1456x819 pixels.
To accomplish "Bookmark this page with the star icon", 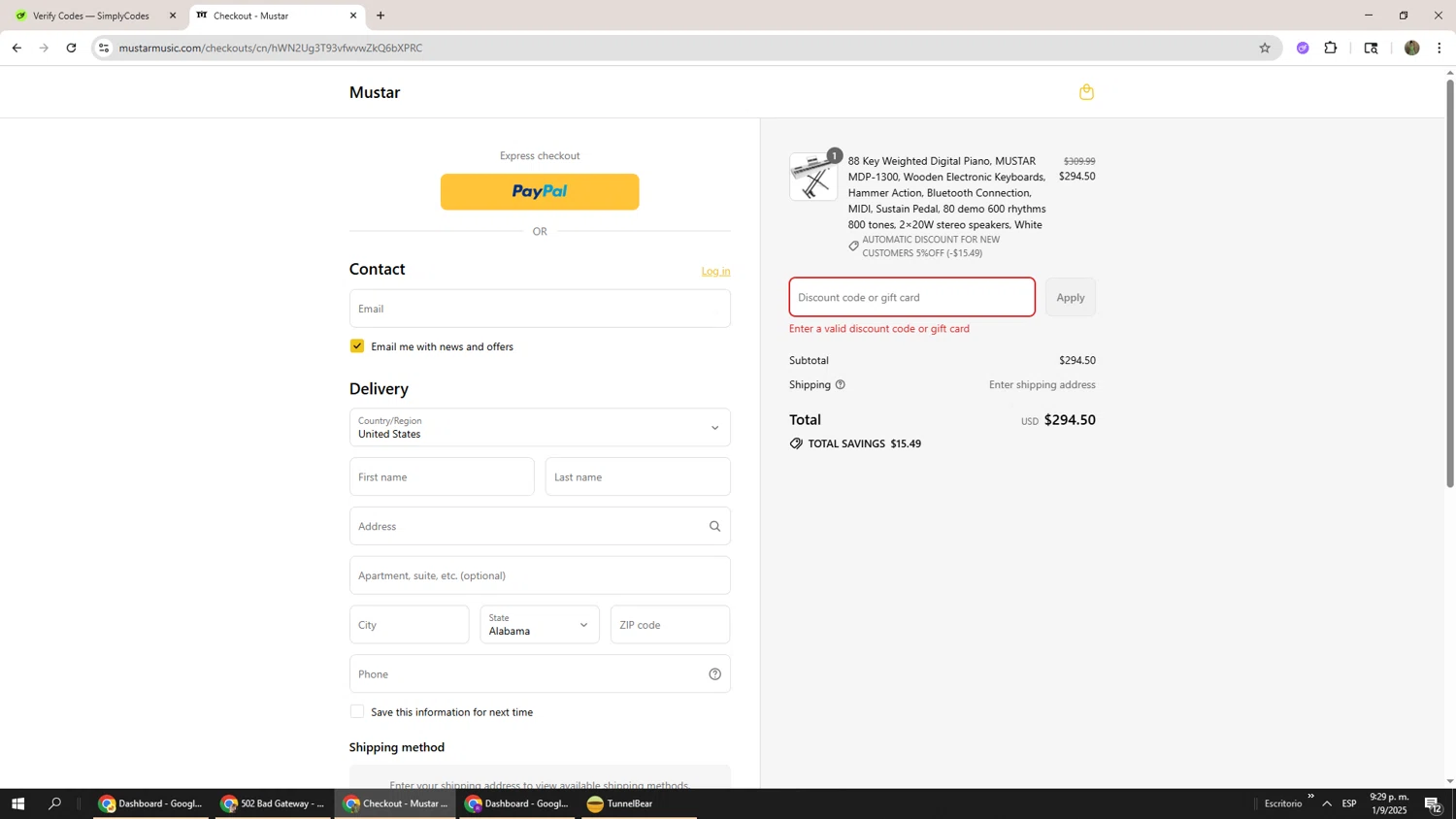I will pyautogui.click(x=1264, y=48).
